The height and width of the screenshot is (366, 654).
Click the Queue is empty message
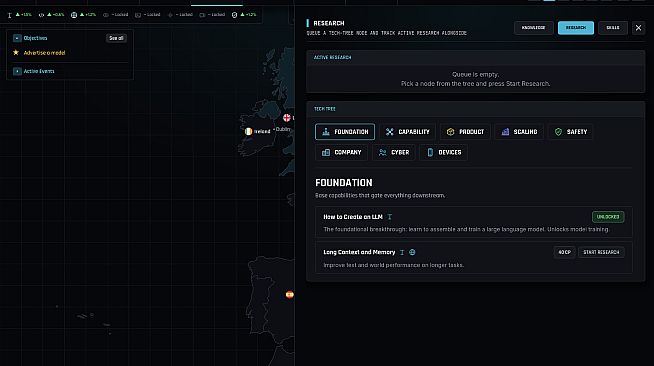[475, 75]
